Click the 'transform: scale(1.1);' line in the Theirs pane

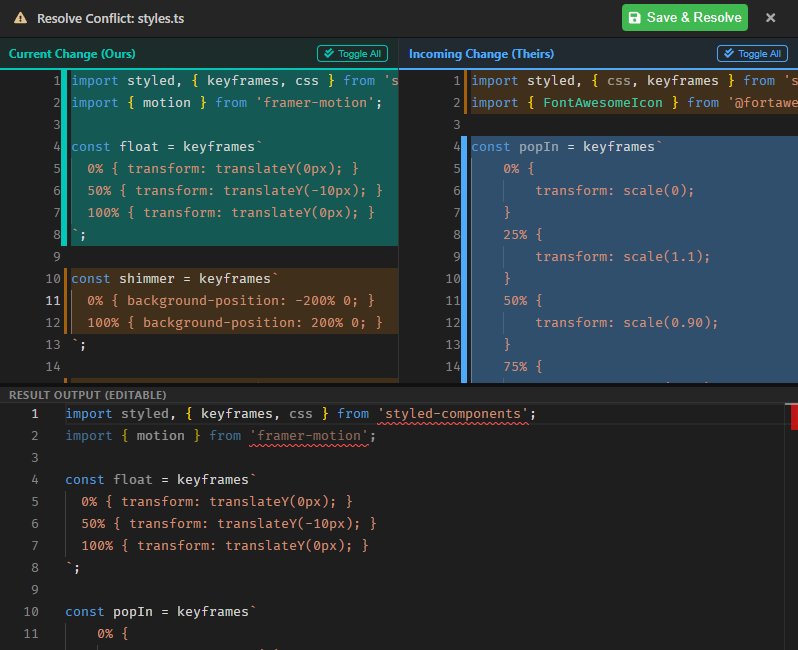(x=622, y=257)
